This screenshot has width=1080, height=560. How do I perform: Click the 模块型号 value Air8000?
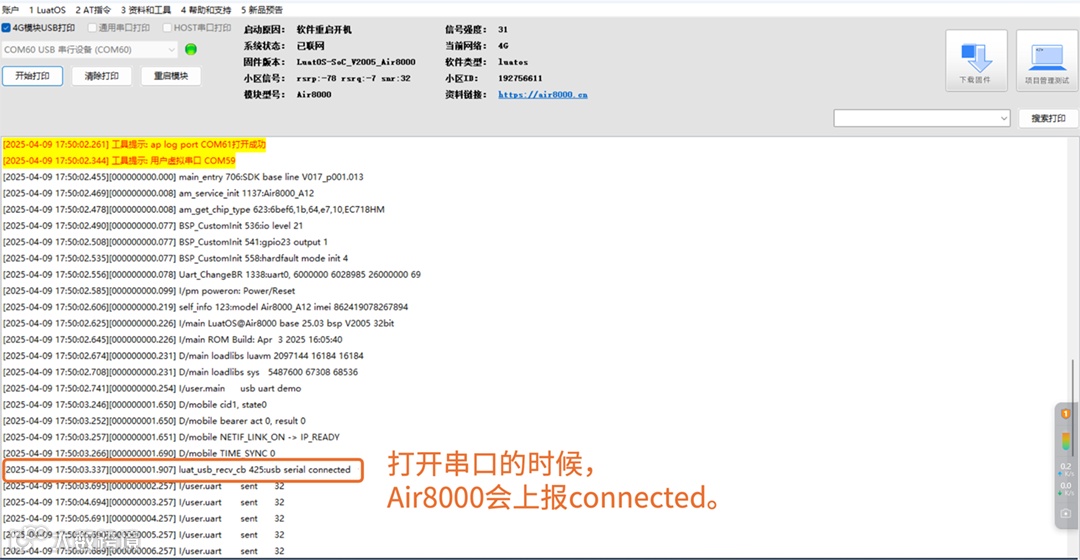tap(313, 94)
